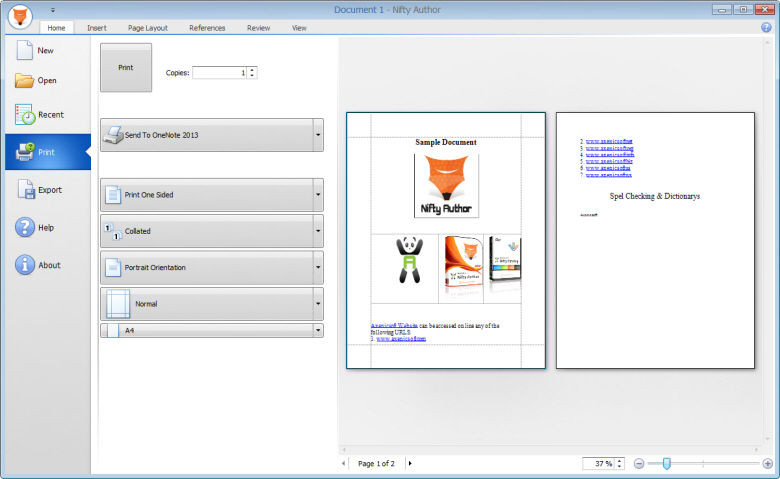Screen dimensions: 780x479
Task: Open the A4 paper size dropdown
Action: pos(318,330)
